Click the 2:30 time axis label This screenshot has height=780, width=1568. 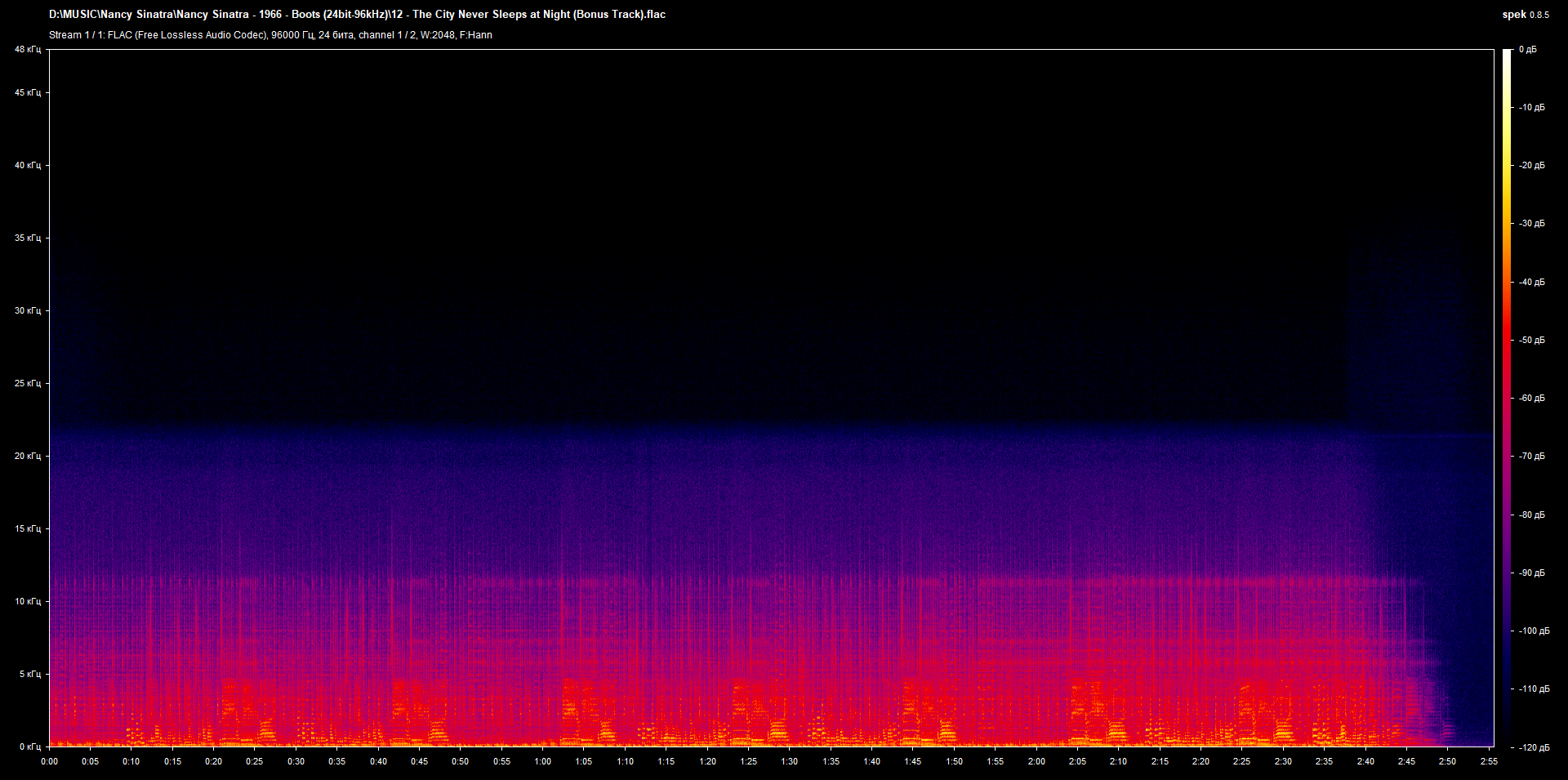(x=1283, y=762)
